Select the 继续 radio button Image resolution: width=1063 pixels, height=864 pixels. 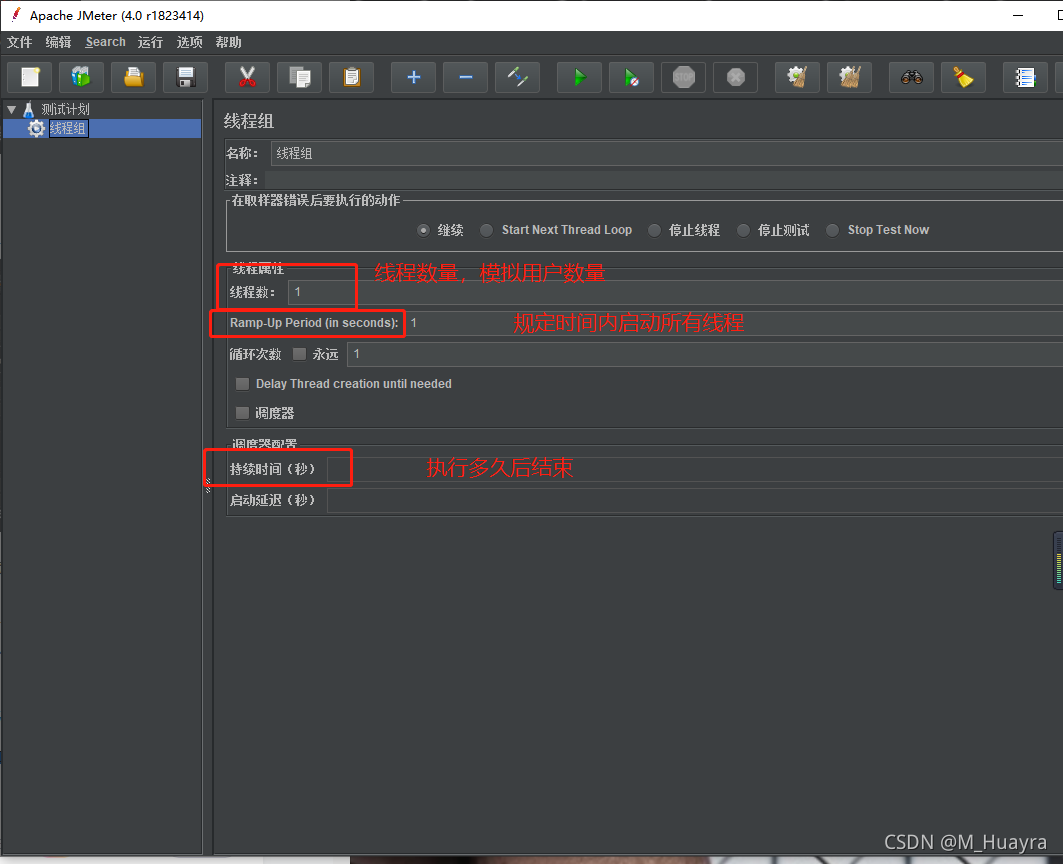tap(424, 231)
